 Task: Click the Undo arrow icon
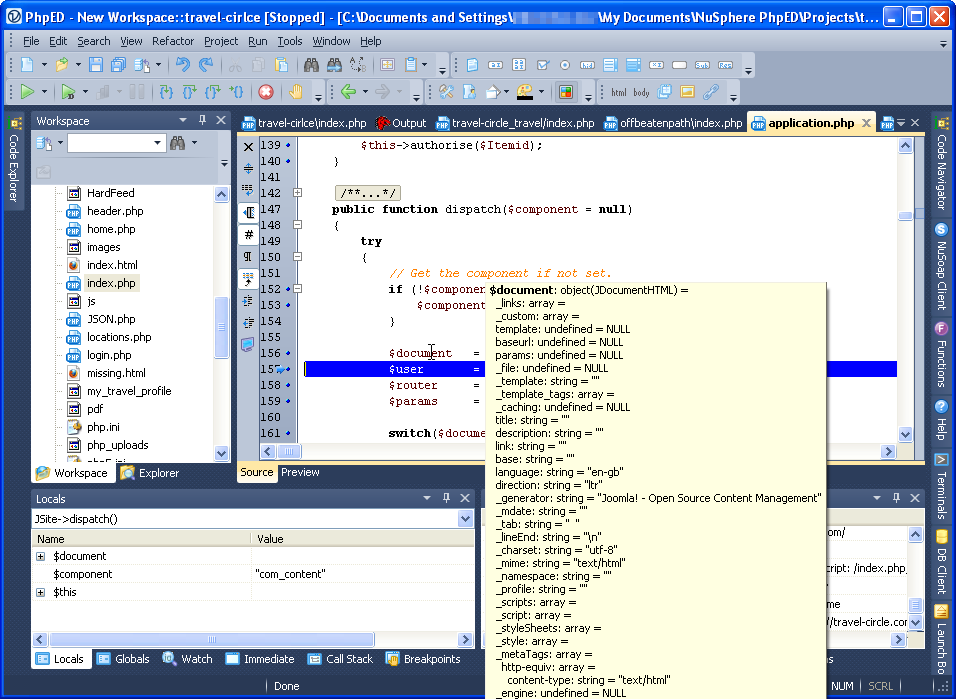coord(182,65)
